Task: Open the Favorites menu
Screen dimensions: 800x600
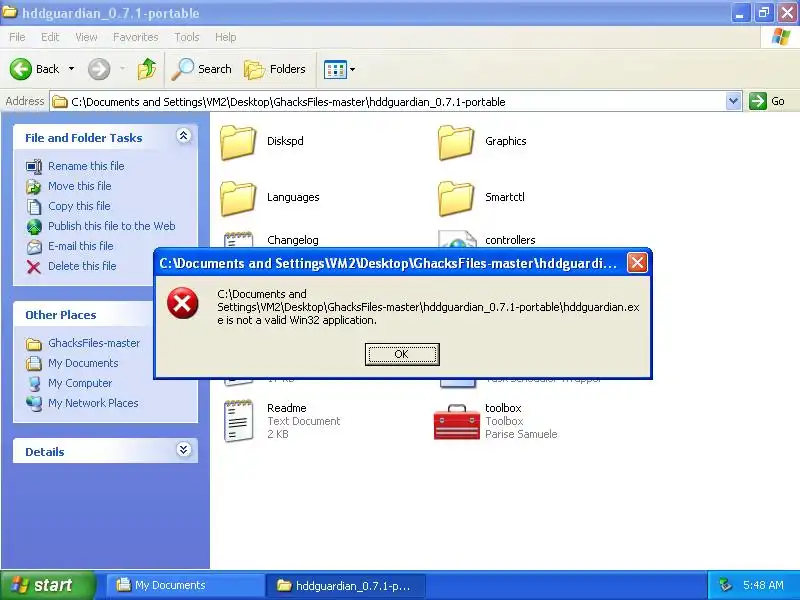Action: (x=136, y=37)
